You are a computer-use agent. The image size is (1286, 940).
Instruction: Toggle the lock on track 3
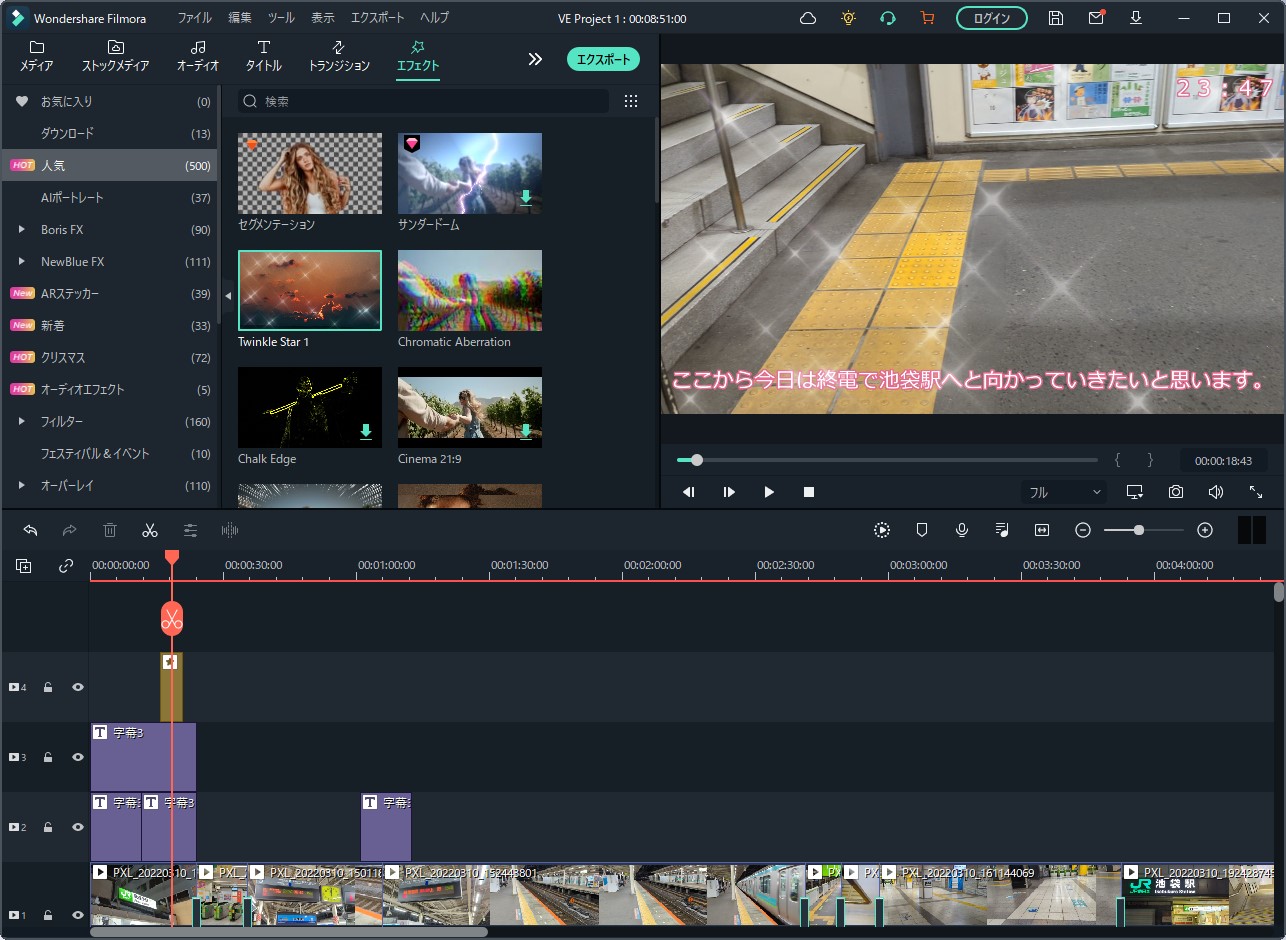(x=48, y=757)
